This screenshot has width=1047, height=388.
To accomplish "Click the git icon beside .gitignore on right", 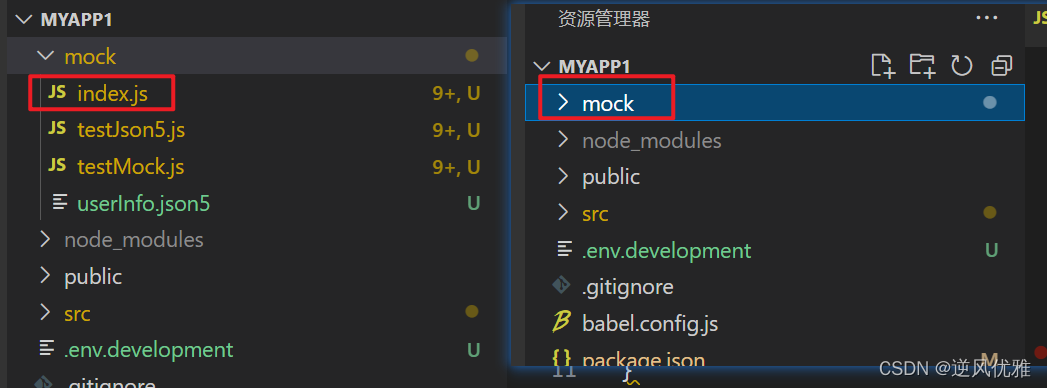I will (562, 286).
